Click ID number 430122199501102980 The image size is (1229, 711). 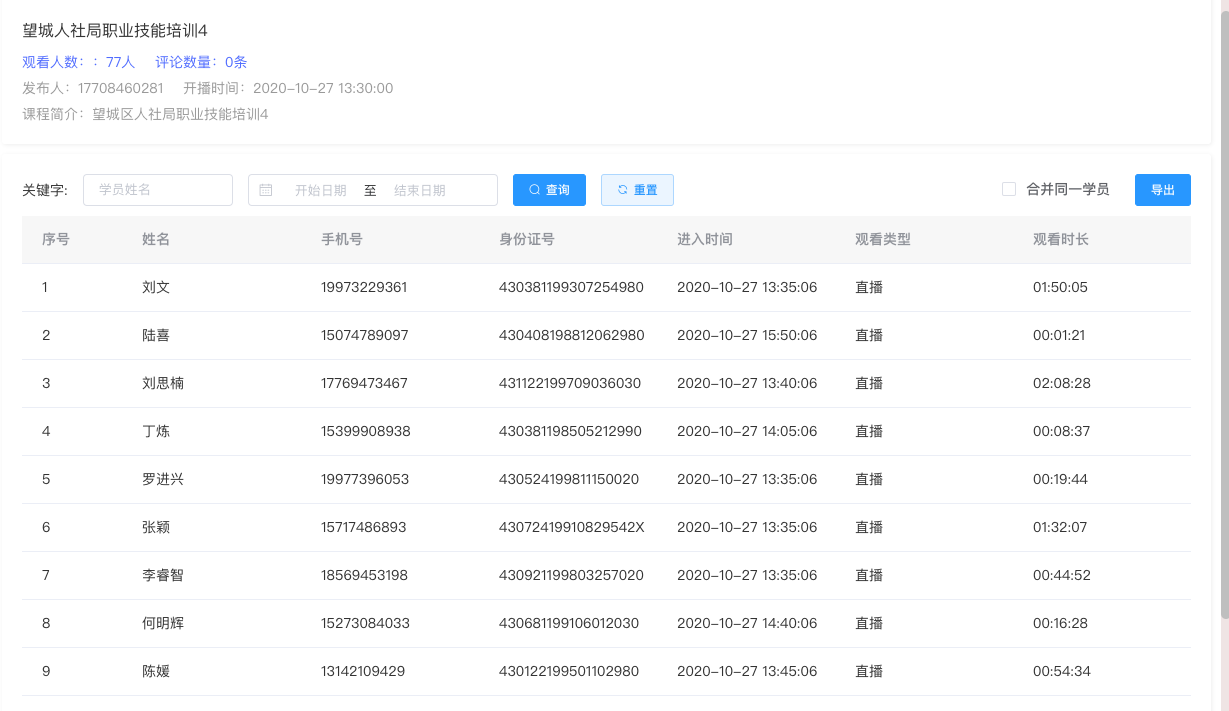point(569,672)
